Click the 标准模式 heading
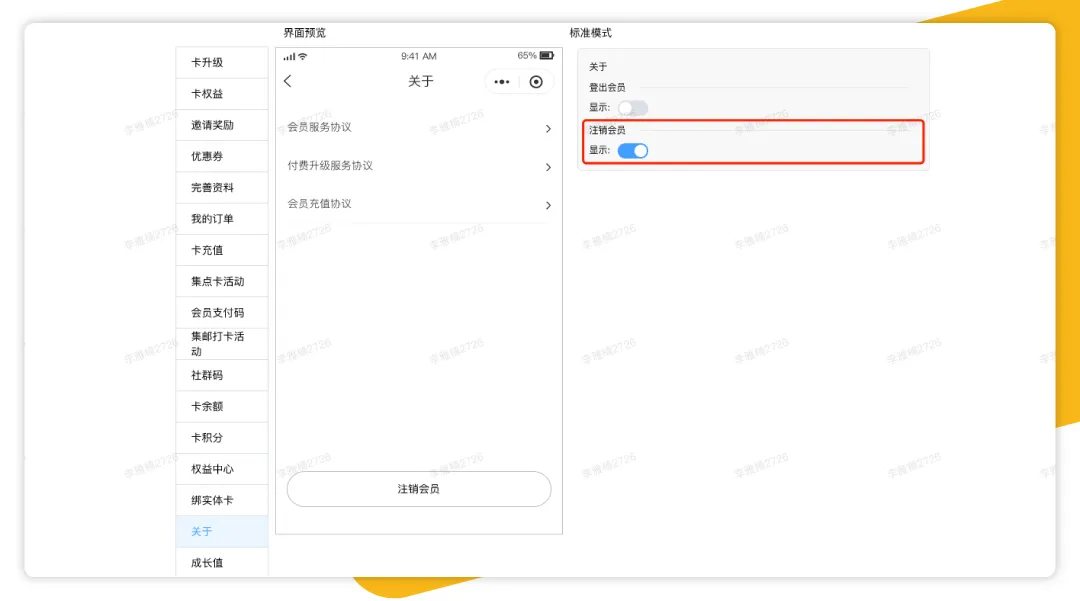 (590, 33)
